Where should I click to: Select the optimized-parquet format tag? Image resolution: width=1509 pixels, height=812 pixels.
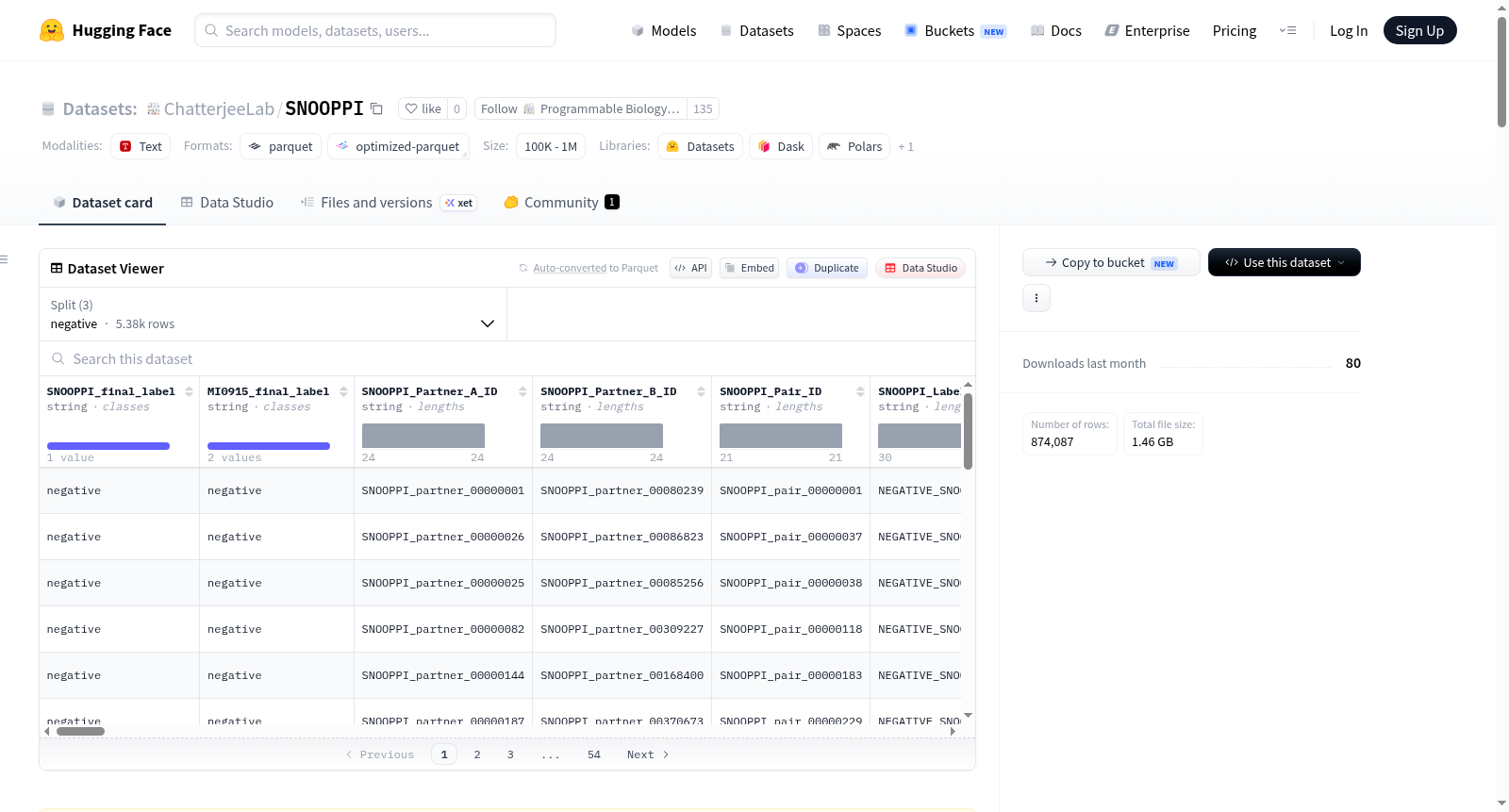click(x=398, y=146)
